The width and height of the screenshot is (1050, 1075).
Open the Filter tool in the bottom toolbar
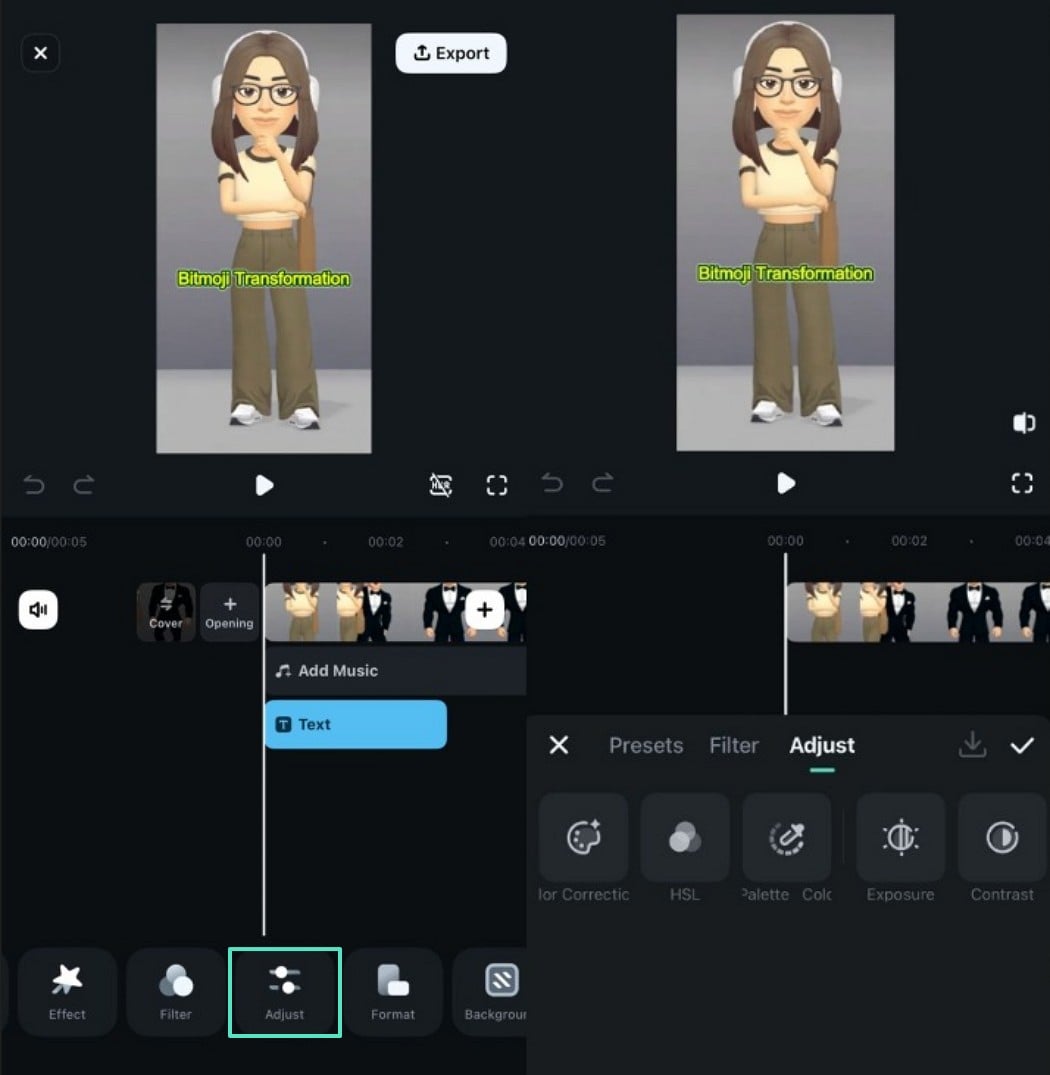point(175,992)
